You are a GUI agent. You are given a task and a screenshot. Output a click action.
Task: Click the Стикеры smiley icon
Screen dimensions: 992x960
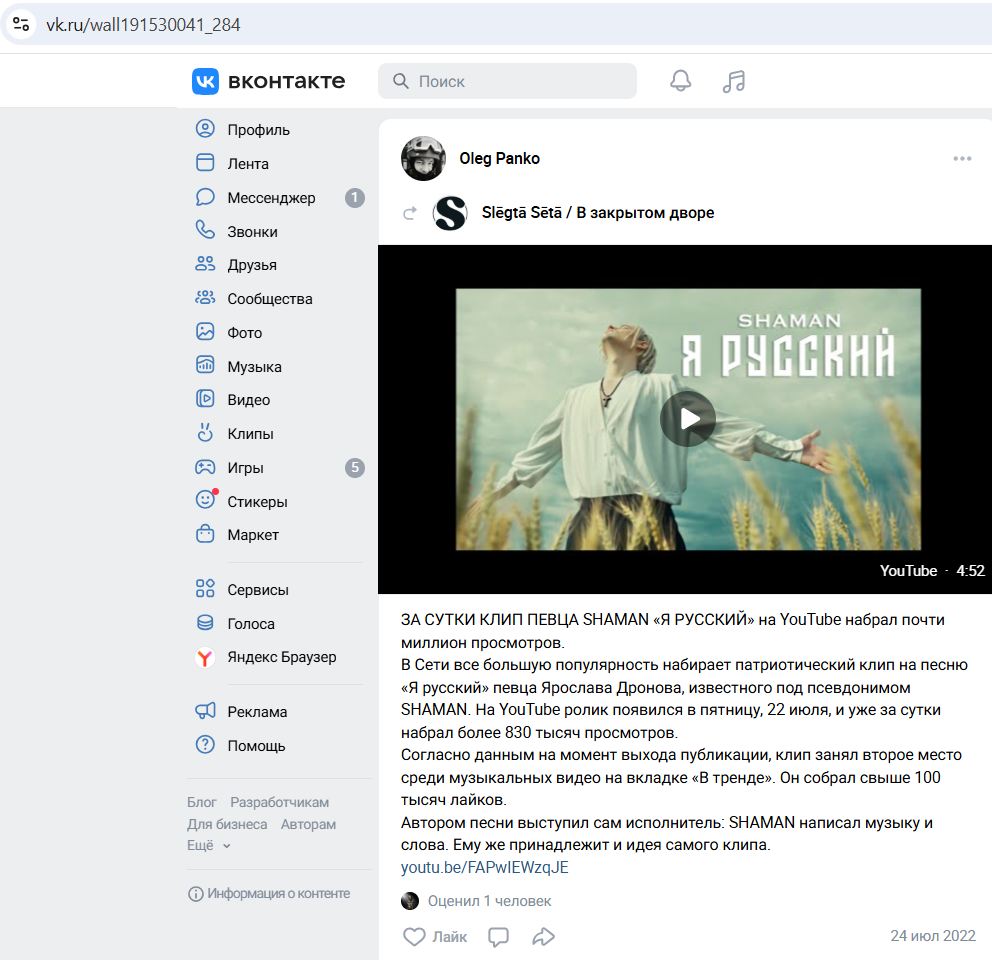click(x=205, y=500)
